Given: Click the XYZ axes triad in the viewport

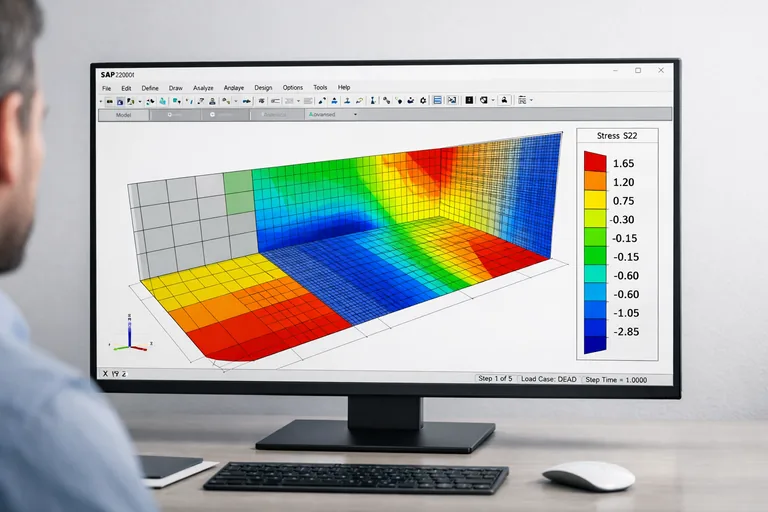Looking at the screenshot, I should tap(129, 335).
